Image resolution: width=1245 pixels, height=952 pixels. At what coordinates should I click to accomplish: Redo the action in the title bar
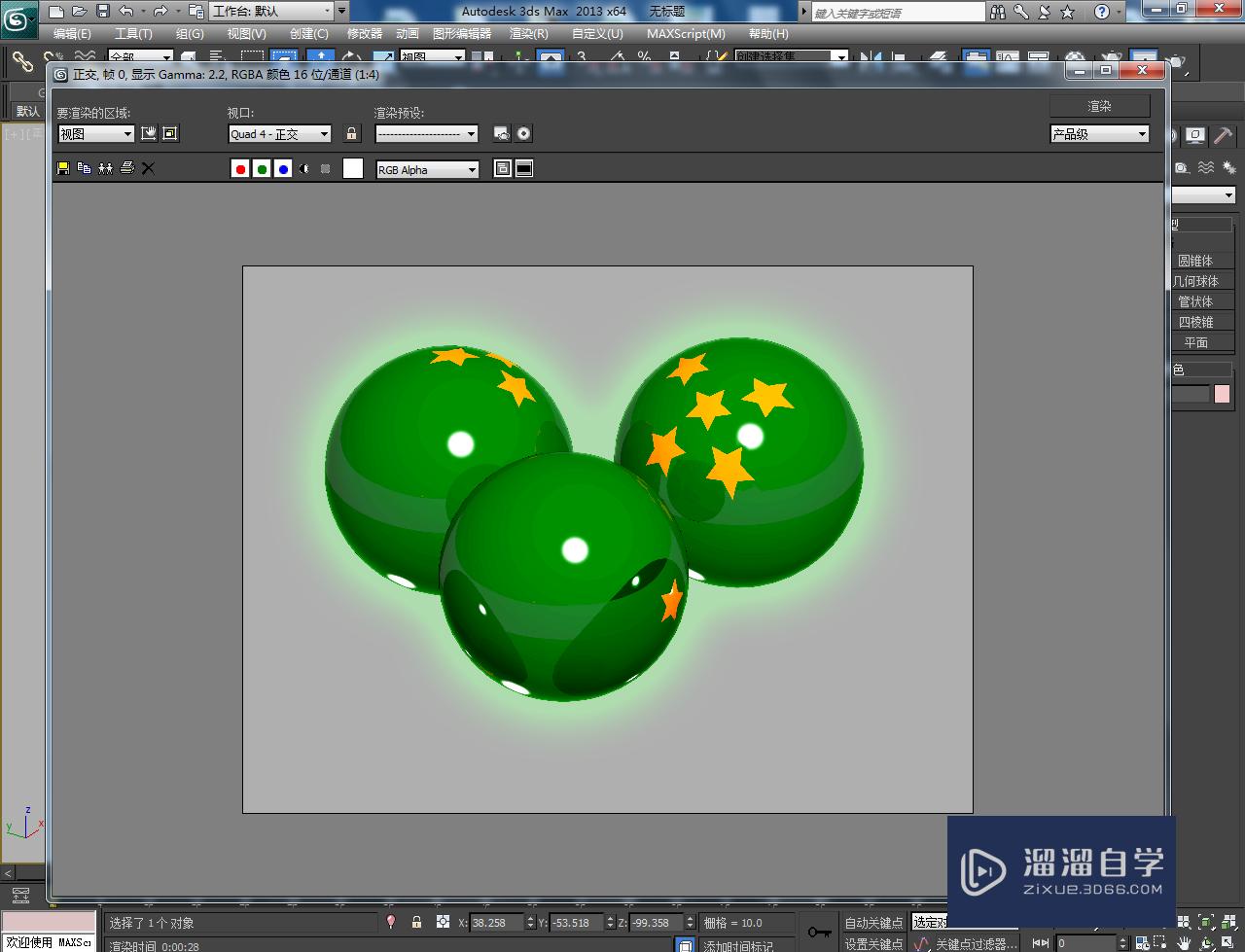click(160, 12)
